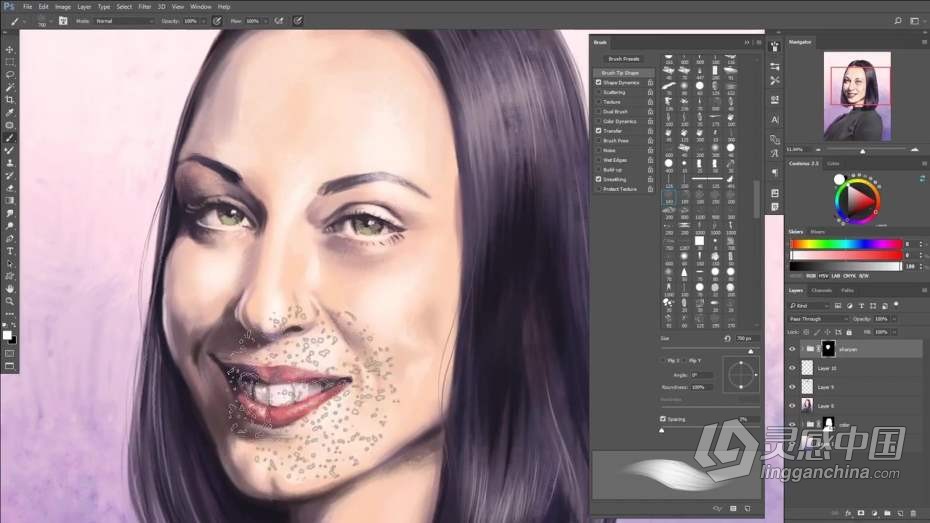930x523 pixels.
Task: Select the Type tool
Action: [x=10, y=251]
